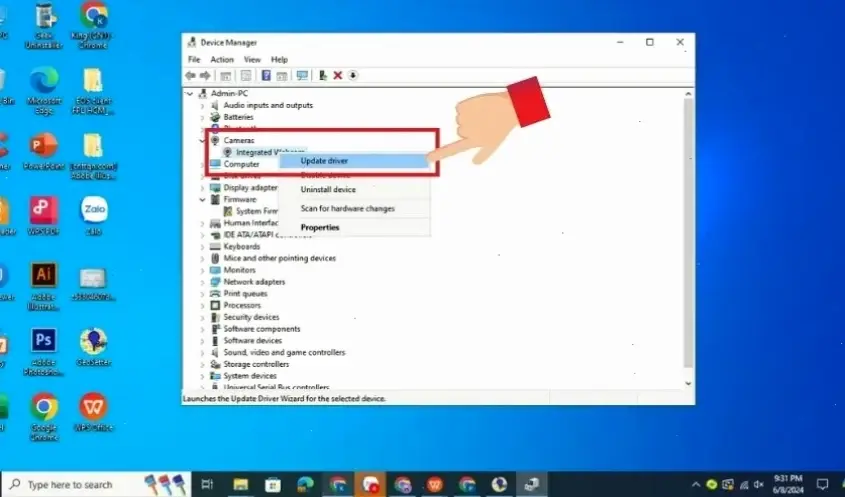Click the volume icon in system tray
Viewport: 845px width, 497px height.
[x=759, y=484]
